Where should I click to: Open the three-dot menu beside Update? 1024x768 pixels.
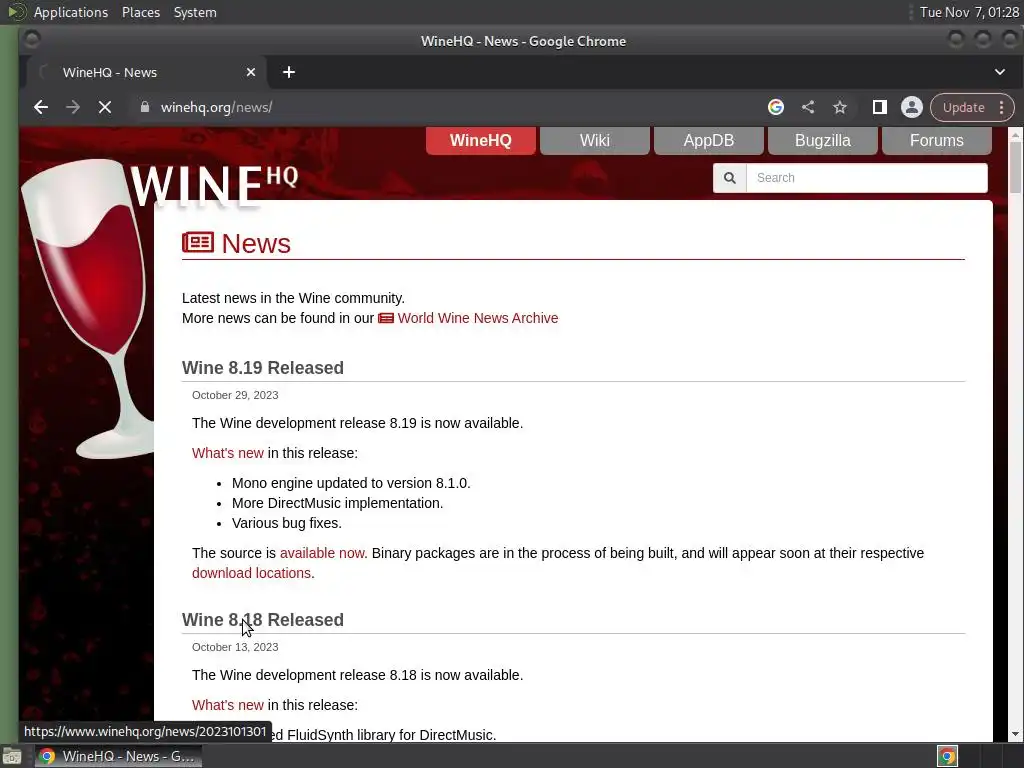(1002, 107)
